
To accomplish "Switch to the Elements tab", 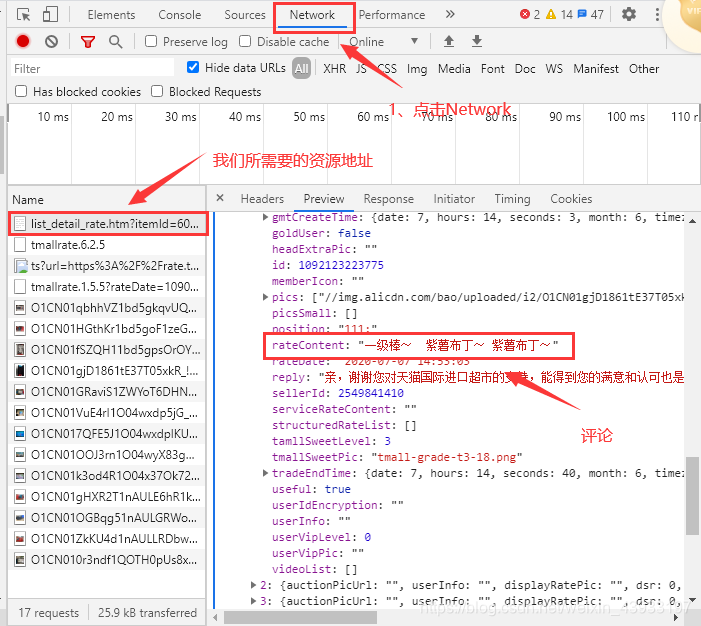I will pyautogui.click(x=111, y=15).
